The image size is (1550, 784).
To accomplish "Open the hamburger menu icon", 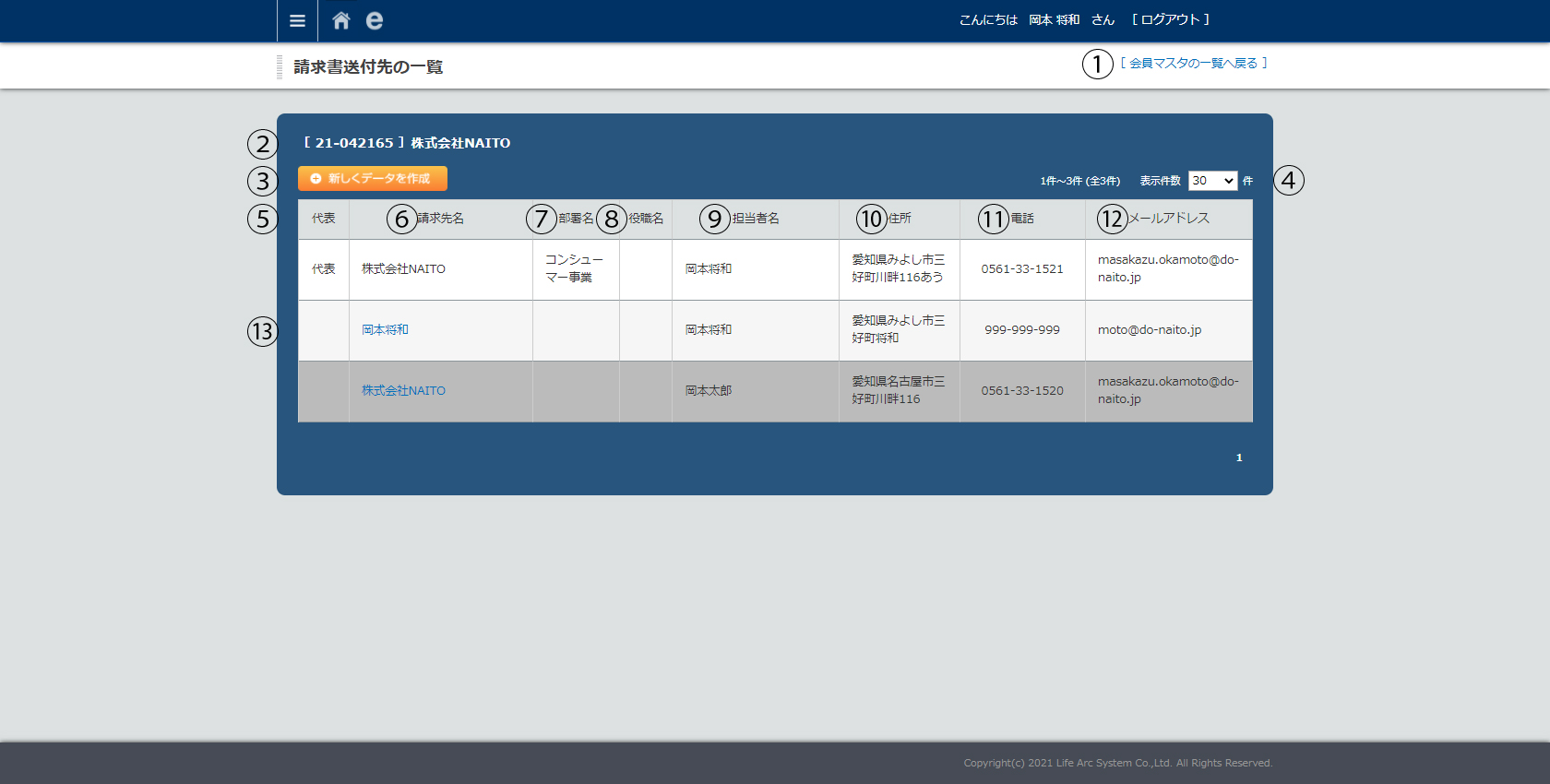I will click(297, 20).
